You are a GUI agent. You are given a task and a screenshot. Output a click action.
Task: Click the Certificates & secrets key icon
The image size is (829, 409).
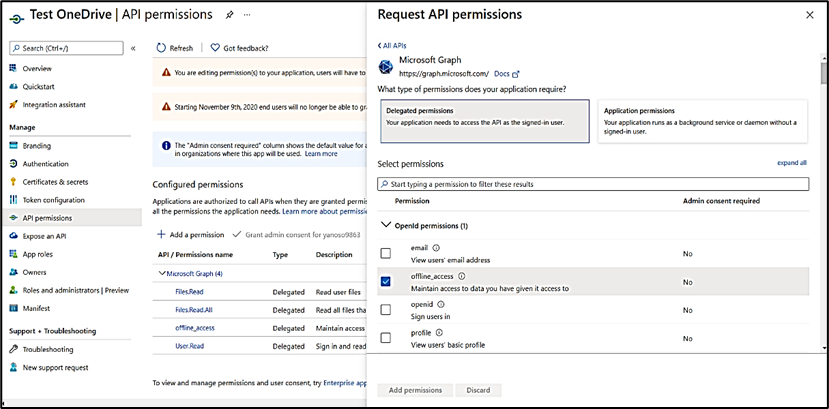[x=13, y=182]
